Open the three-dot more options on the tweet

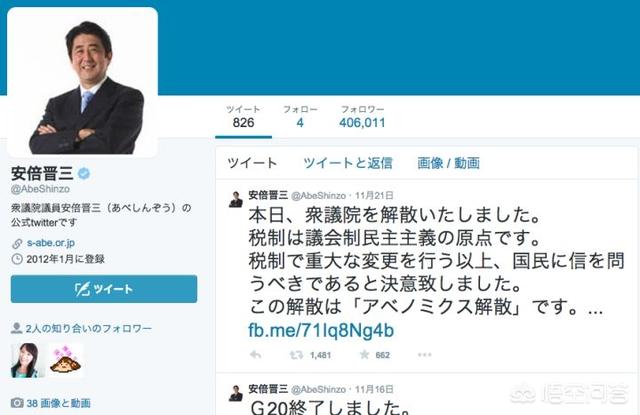click(424, 355)
